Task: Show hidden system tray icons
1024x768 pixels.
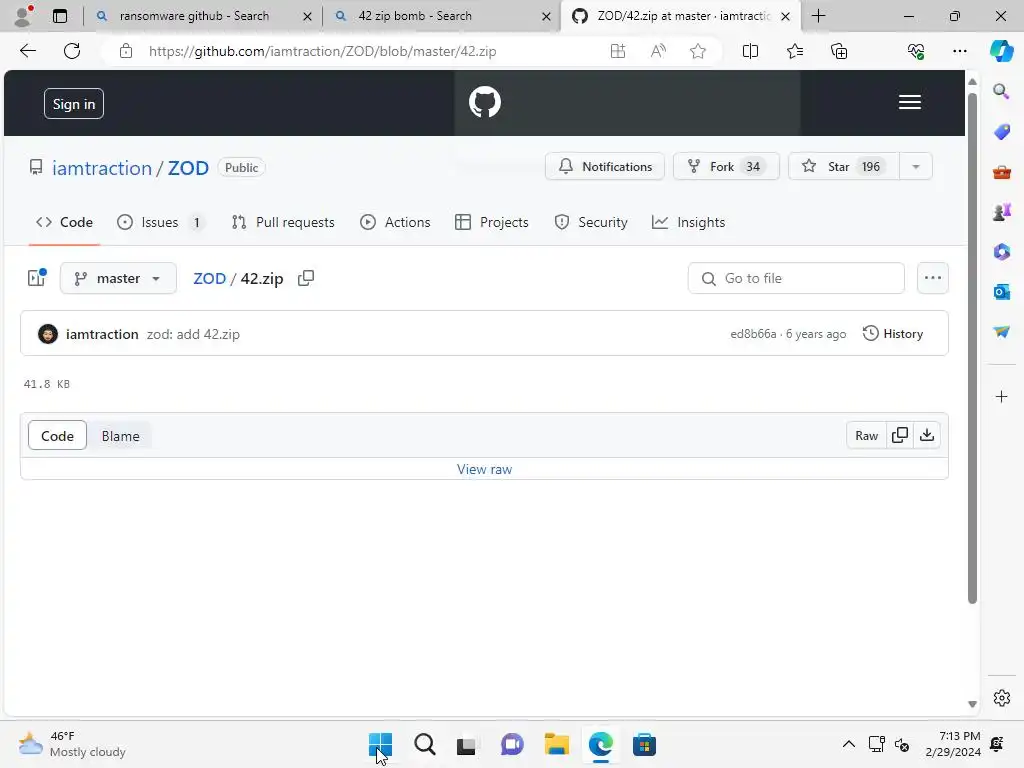Action: click(848, 744)
